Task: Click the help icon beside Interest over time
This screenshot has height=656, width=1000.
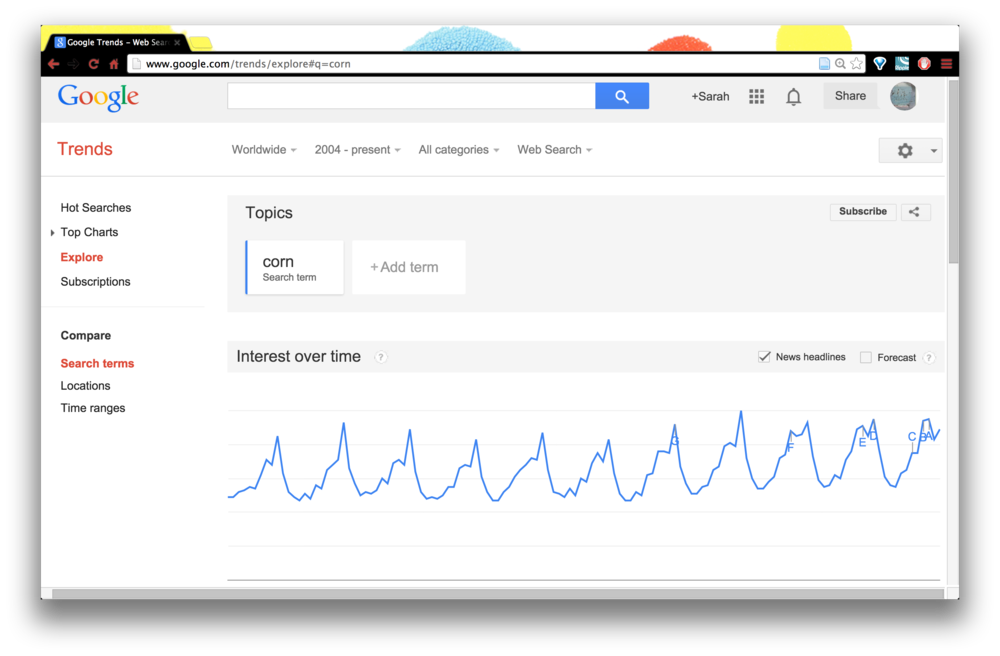Action: pos(381,357)
